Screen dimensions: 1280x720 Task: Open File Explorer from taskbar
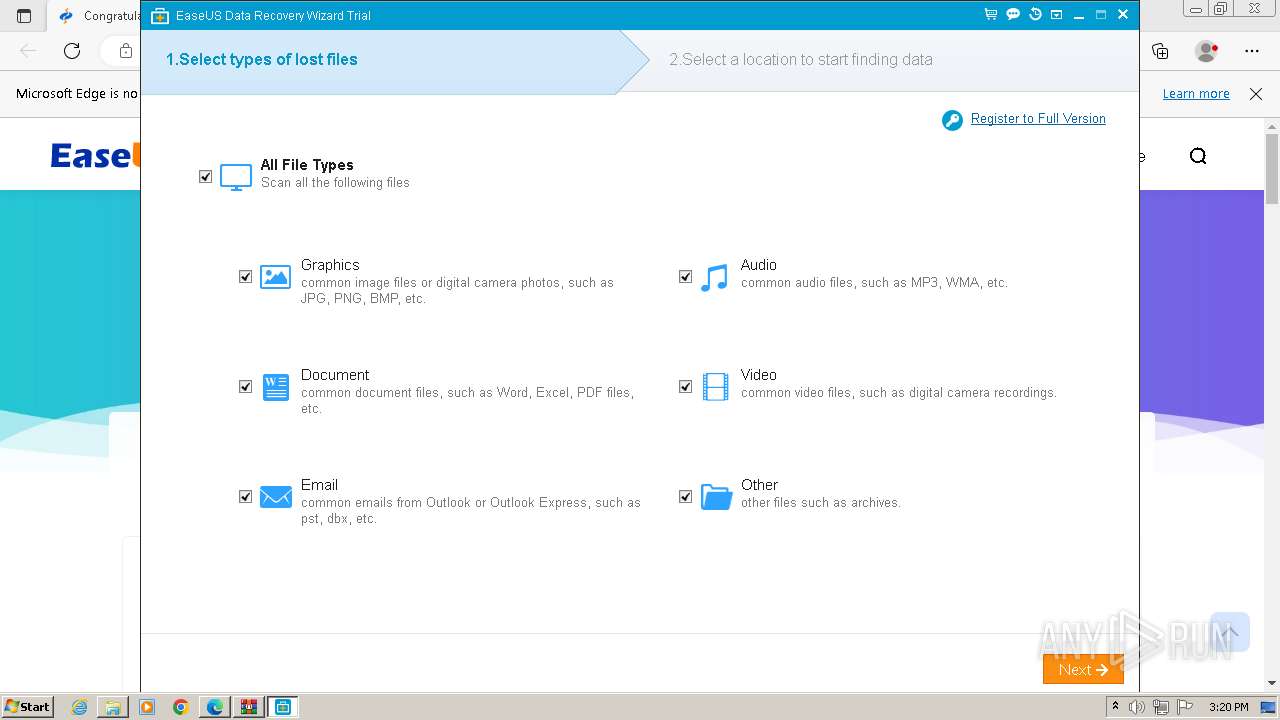(x=113, y=707)
